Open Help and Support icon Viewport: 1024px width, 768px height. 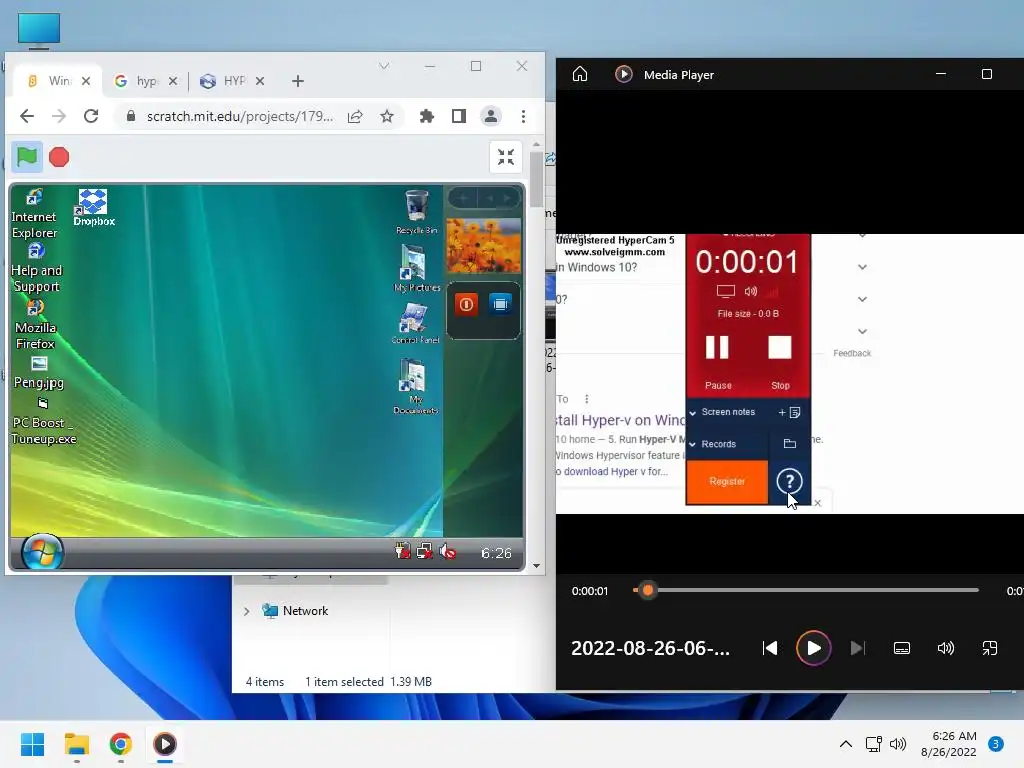pos(36,268)
